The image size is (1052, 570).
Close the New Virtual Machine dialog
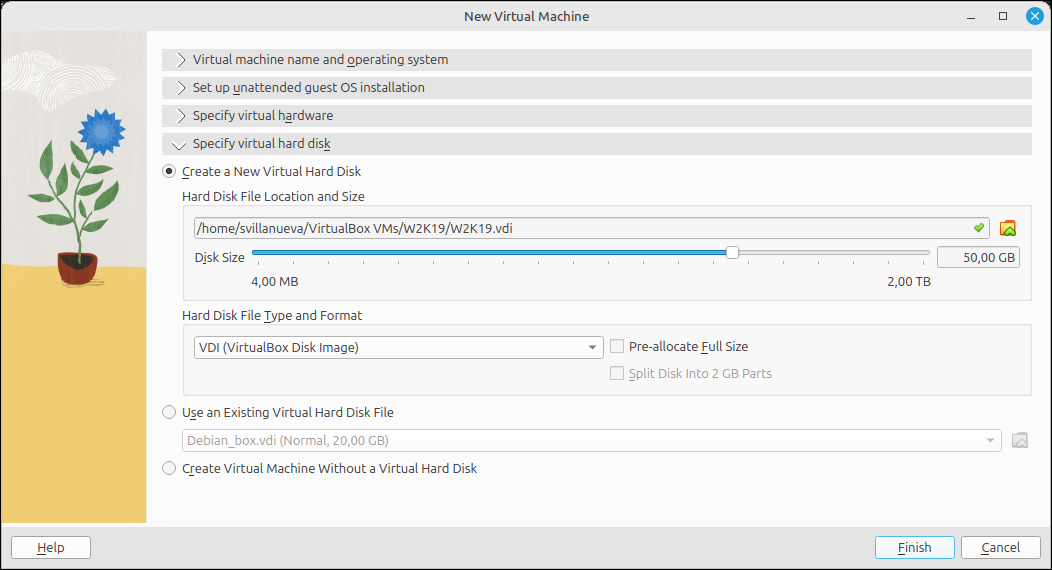pyautogui.click(x=1035, y=16)
